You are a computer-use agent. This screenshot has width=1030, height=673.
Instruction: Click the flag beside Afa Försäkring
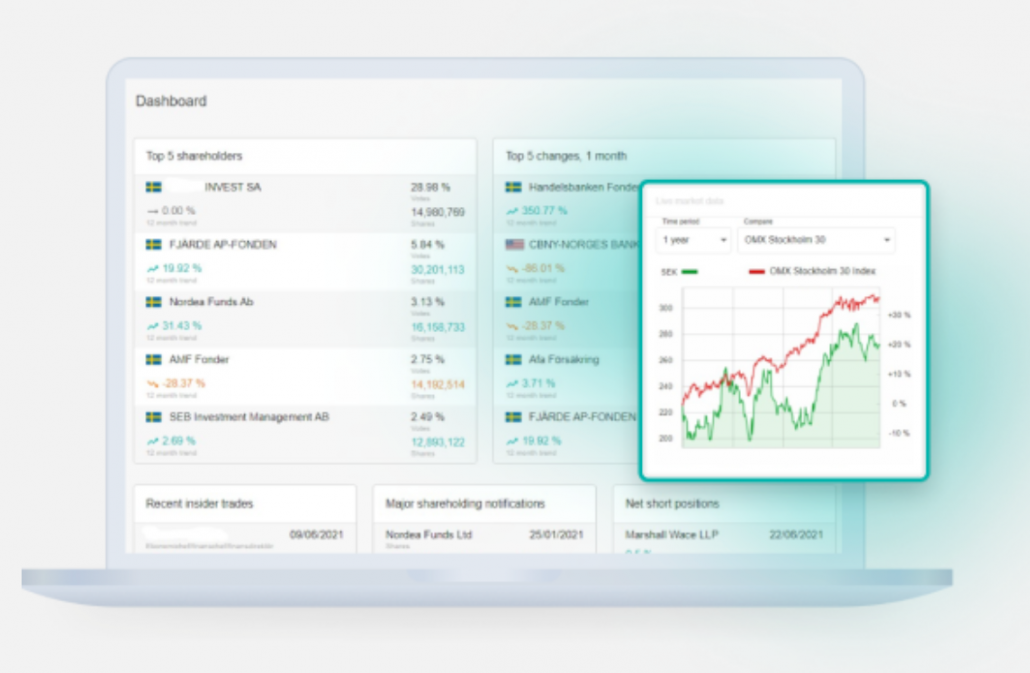(x=514, y=359)
